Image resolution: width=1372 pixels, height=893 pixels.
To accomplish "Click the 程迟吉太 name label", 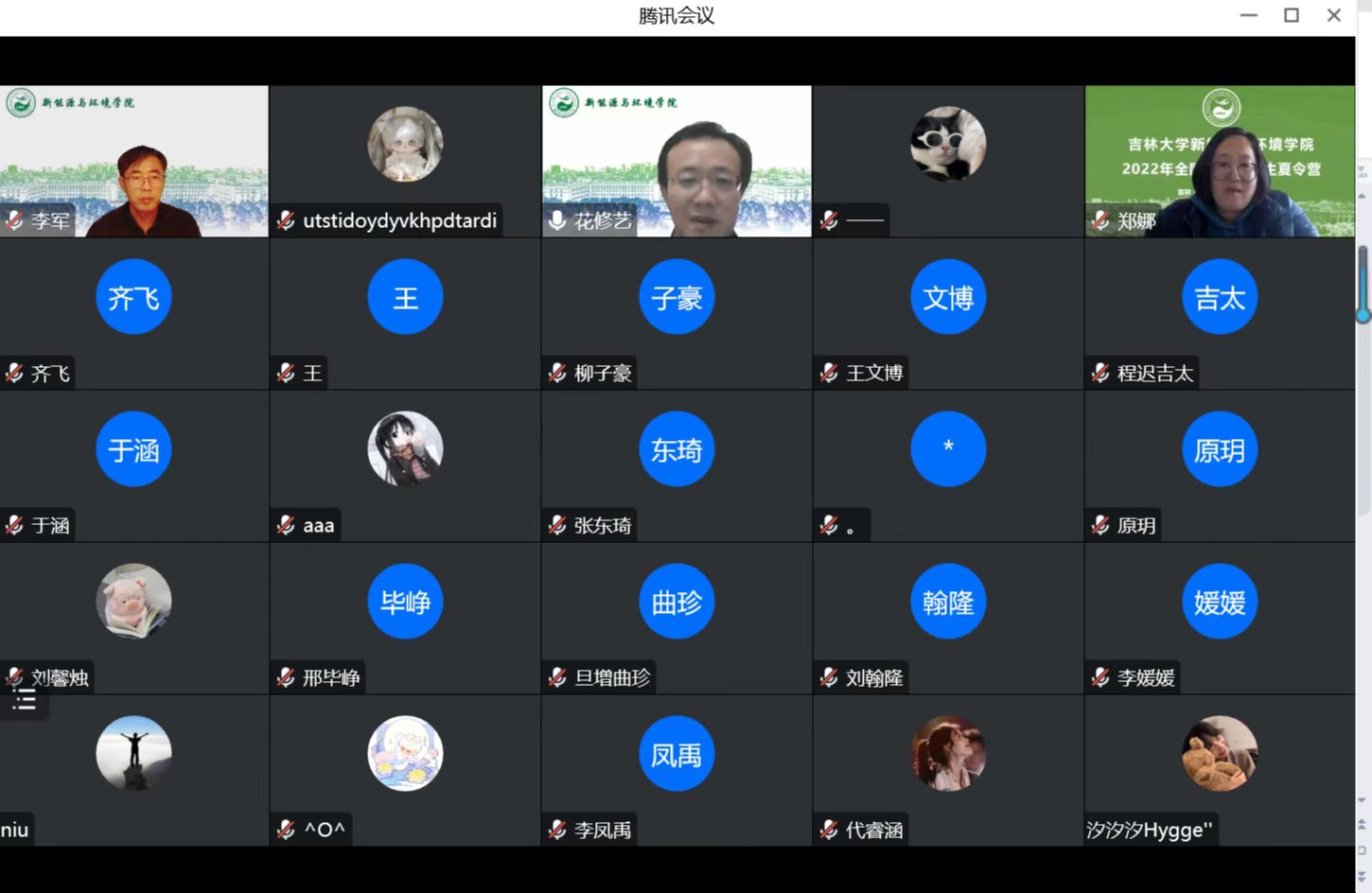I will [x=1154, y=374].
